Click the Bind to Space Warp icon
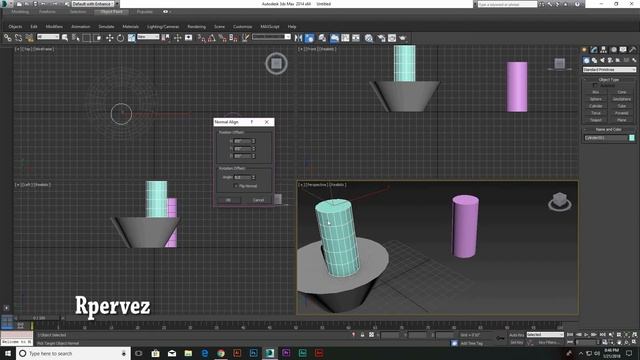 tap(29, 38)
